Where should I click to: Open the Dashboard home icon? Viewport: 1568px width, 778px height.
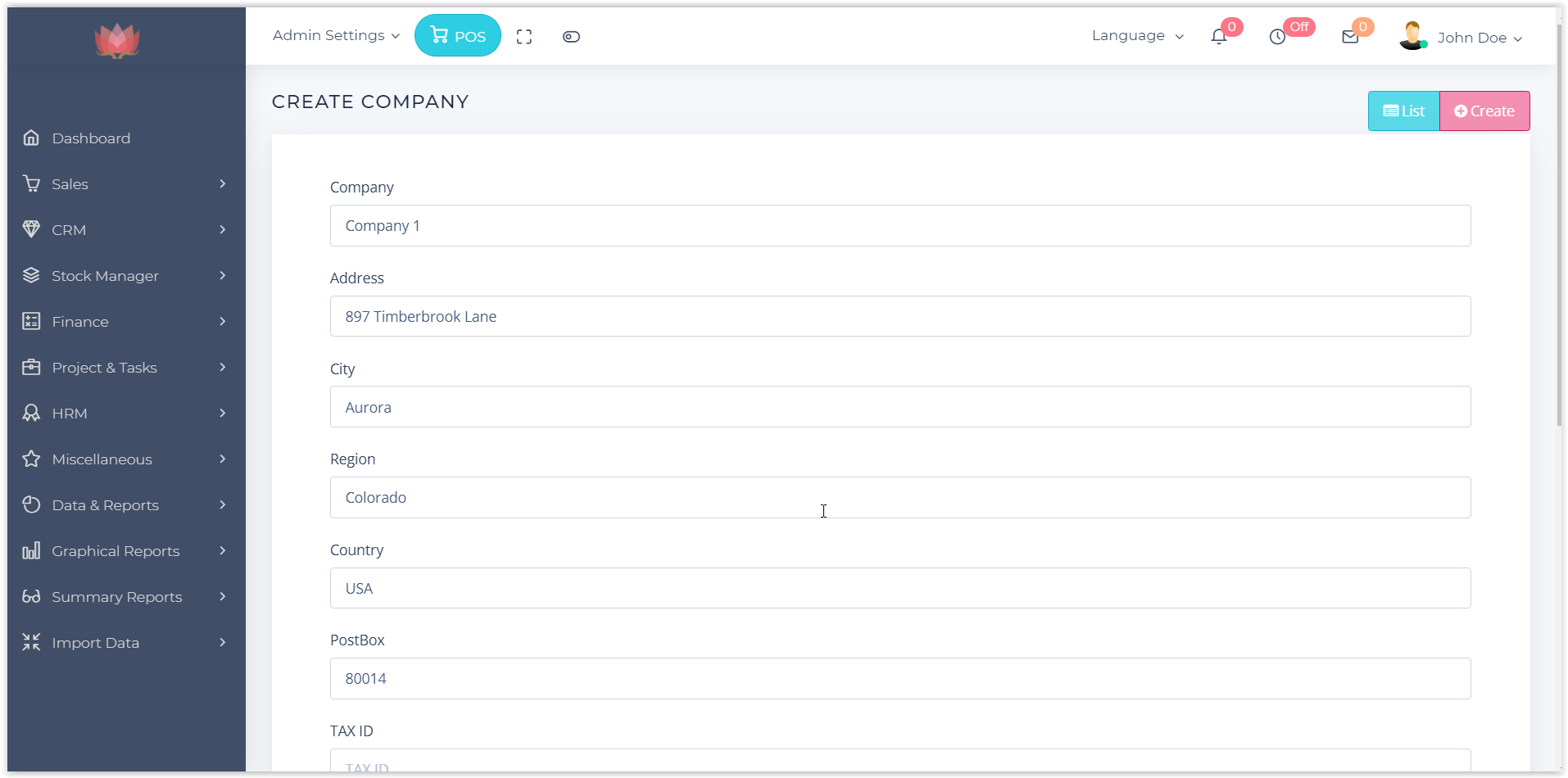click(31, 138)
